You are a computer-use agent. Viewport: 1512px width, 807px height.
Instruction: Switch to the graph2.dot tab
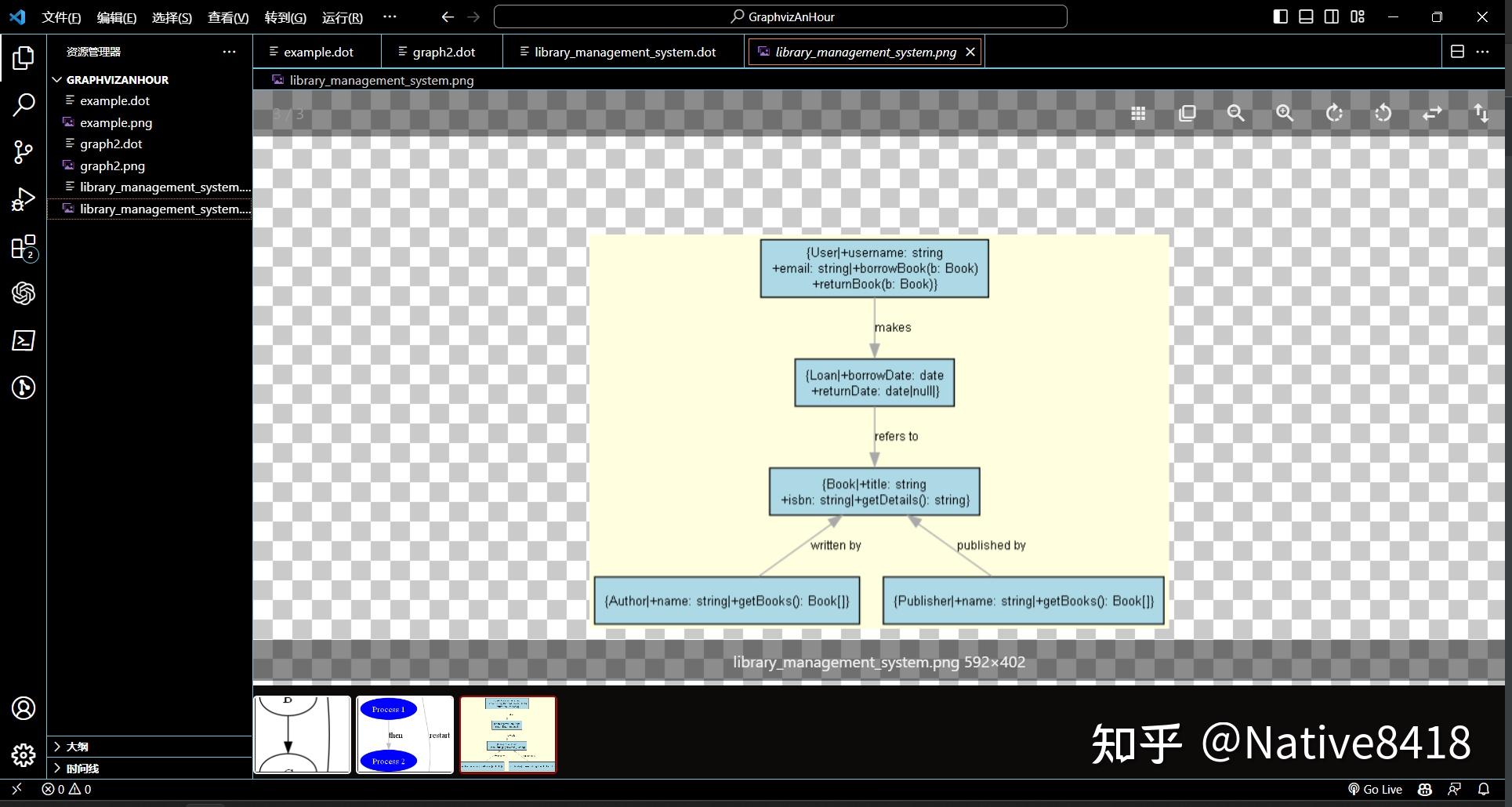tap(442, 51)
